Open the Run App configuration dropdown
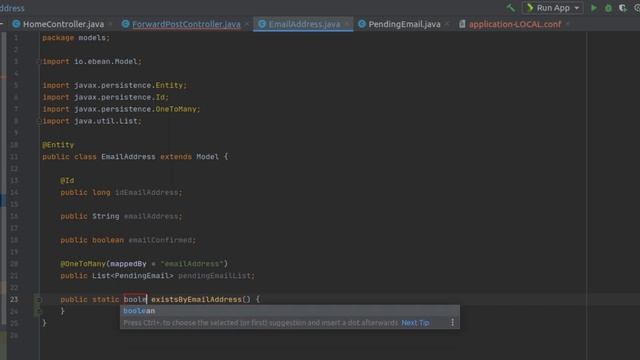 pyautogui.click(x=553, y=8)
